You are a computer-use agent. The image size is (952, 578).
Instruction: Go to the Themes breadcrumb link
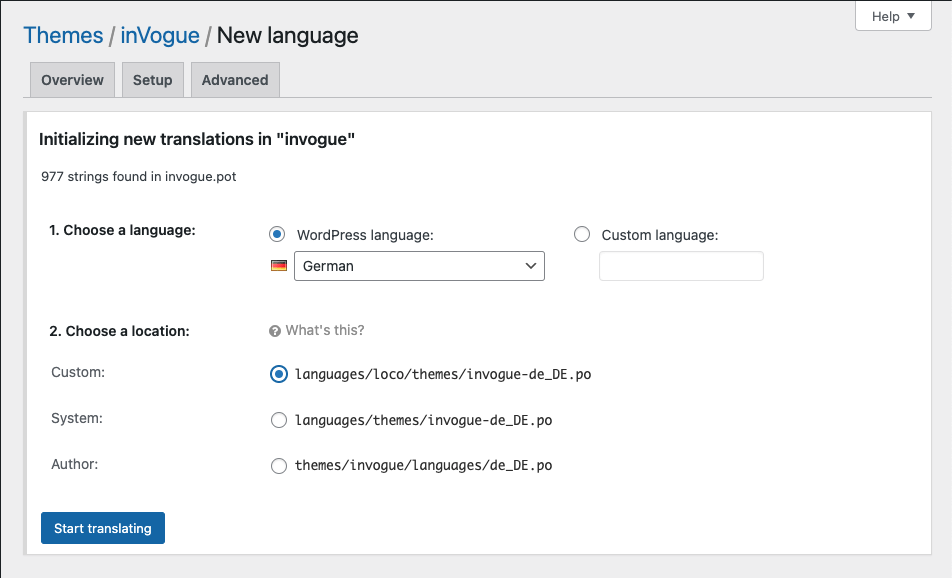point(63,36)
